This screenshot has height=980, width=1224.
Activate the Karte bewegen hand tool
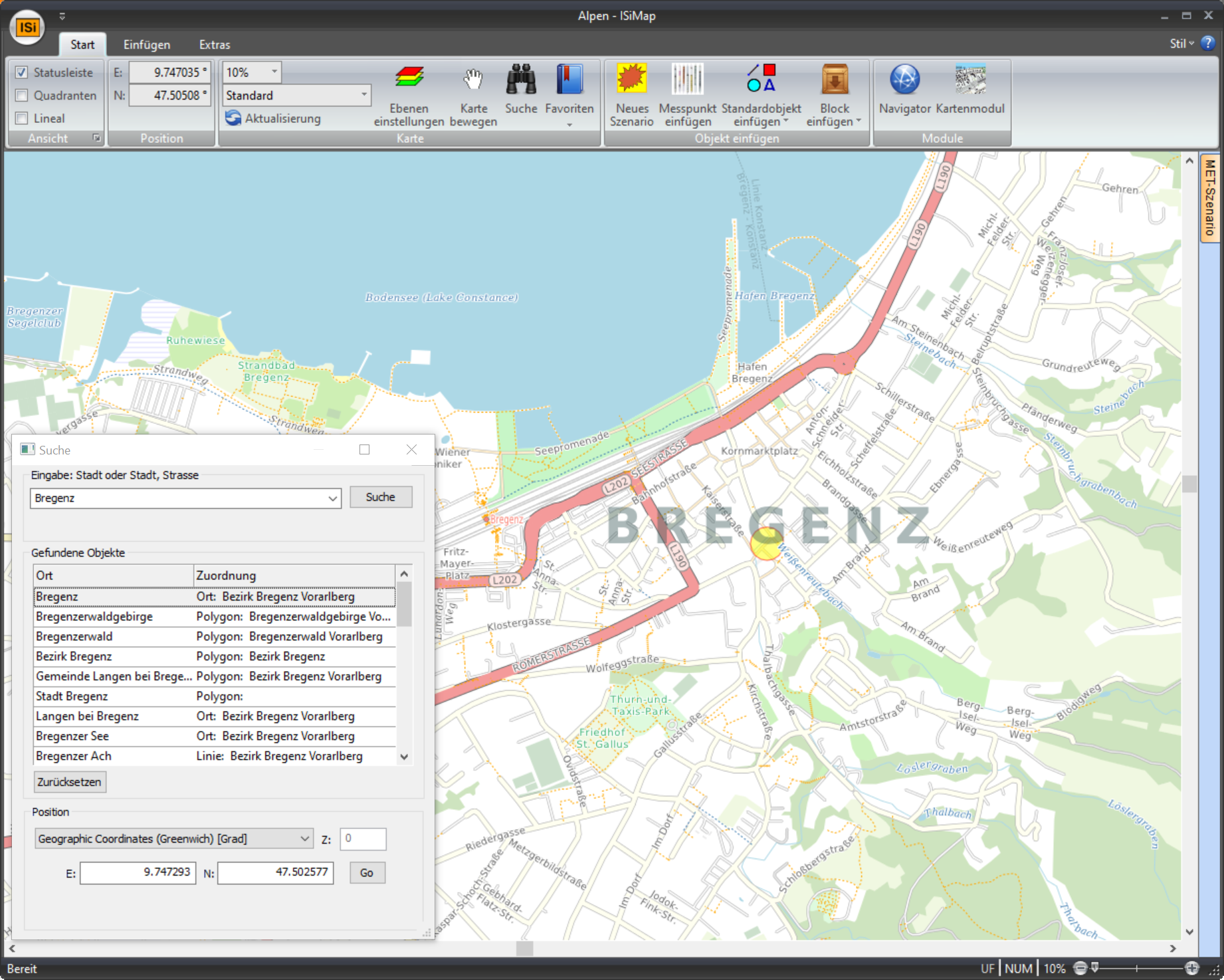click(x=473, y=95)
